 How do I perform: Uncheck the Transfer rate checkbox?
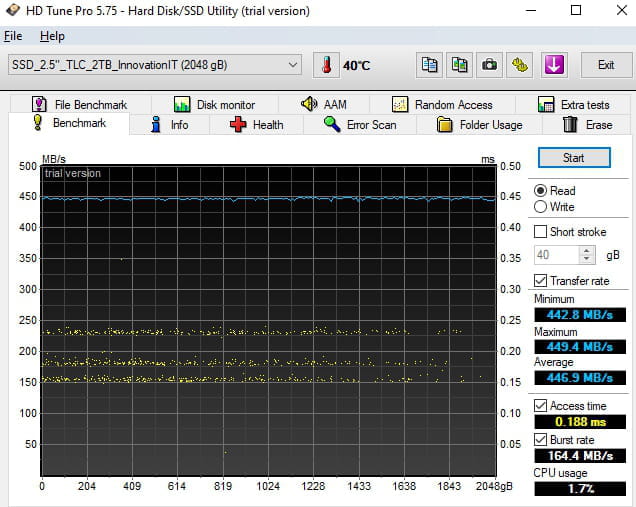click(540, 280)
